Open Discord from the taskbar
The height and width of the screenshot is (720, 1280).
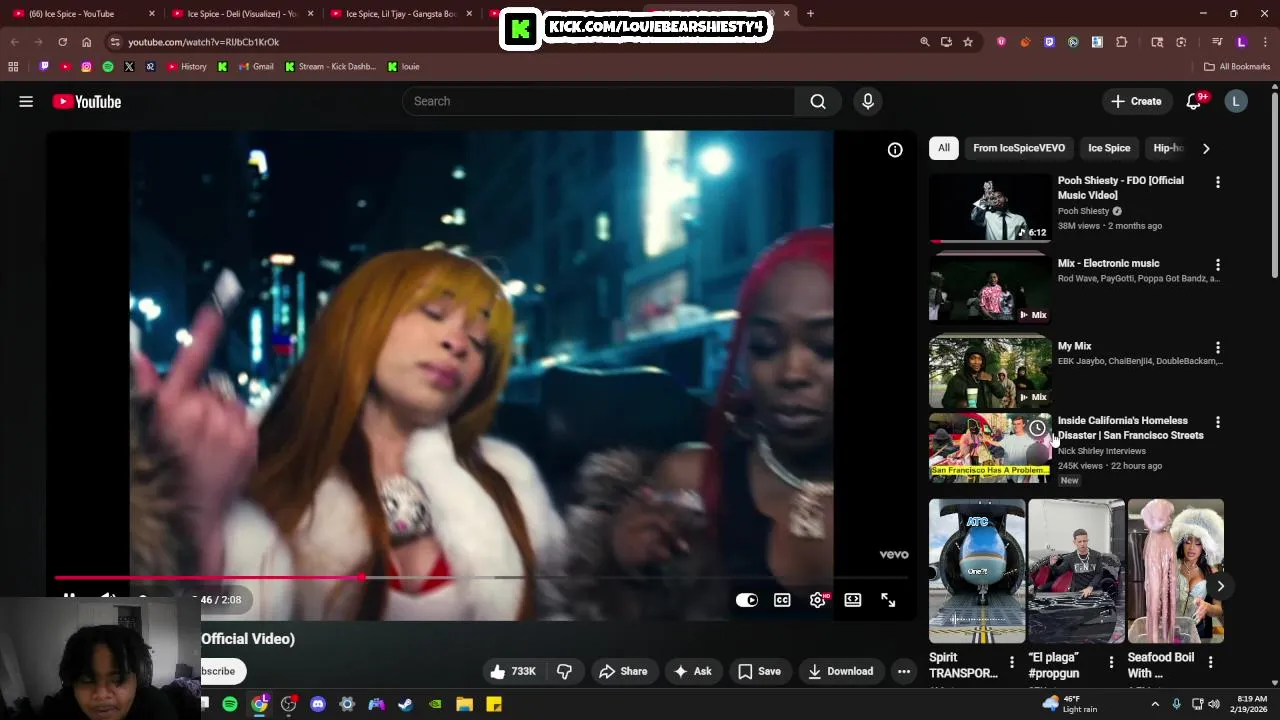click(x=318, y=704)
